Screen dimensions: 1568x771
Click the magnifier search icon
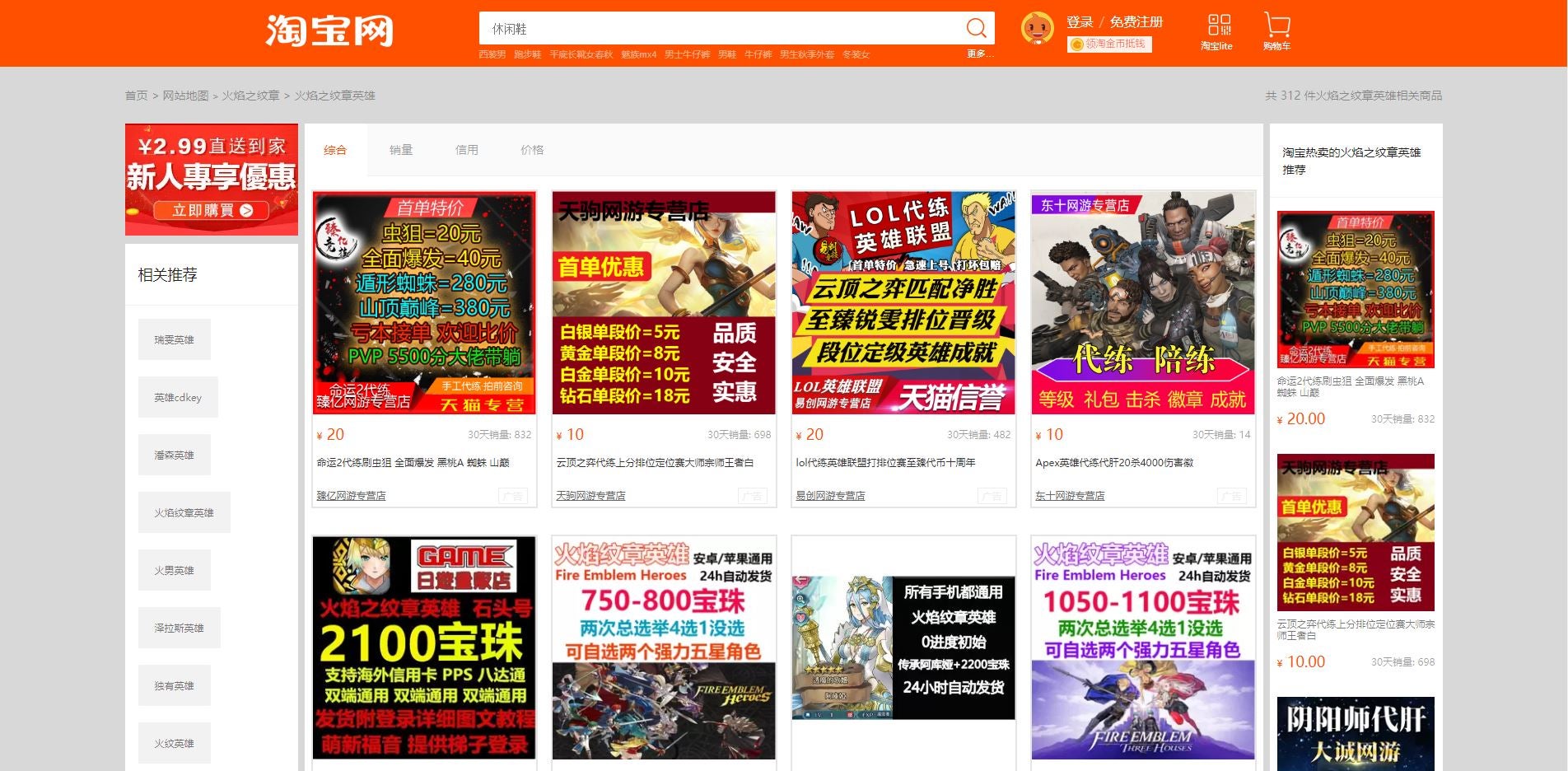[976, 28]
